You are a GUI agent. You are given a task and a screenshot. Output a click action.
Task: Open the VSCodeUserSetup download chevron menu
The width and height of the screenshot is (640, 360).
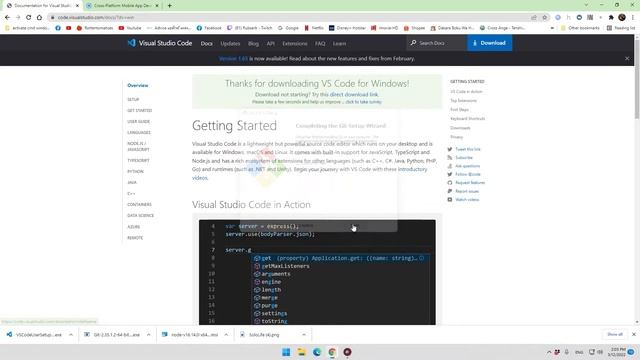71,335
